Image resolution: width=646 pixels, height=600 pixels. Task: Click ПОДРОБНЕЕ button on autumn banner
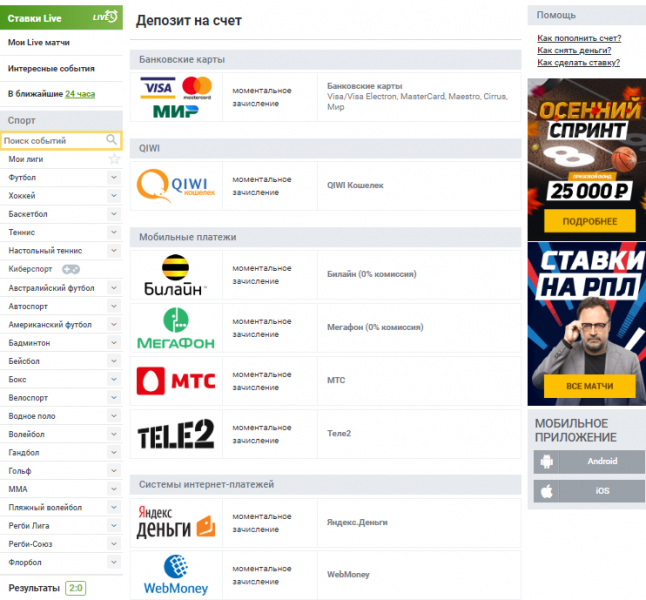[590, 221]
